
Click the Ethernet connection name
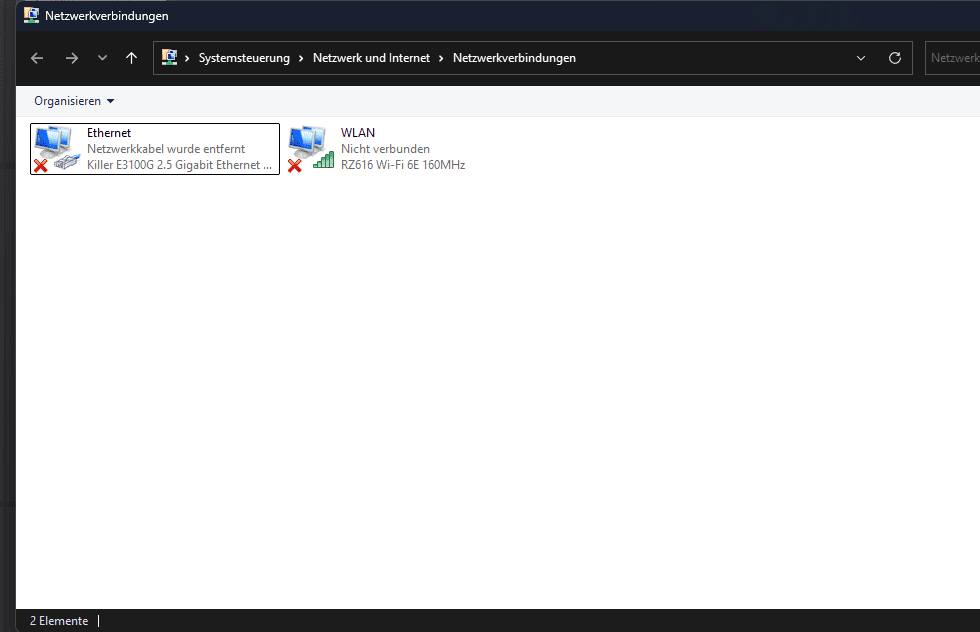coord(109,133)
